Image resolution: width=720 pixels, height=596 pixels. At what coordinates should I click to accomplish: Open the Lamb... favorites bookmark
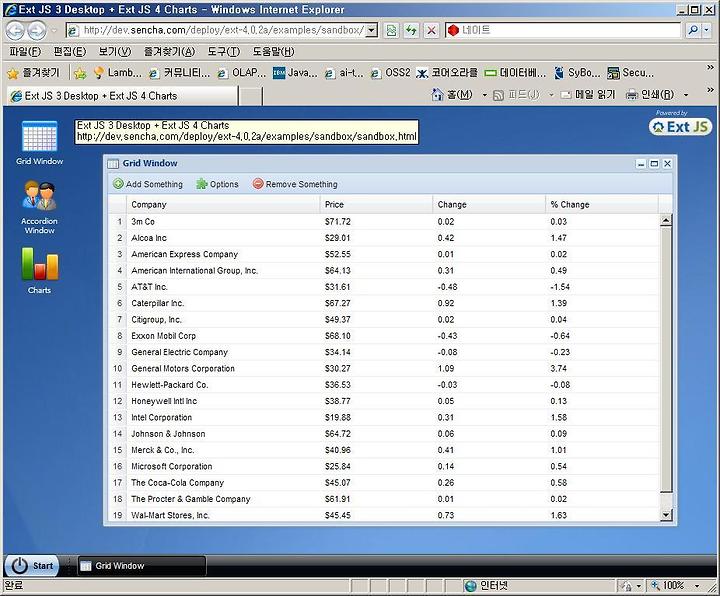point(118,73)
